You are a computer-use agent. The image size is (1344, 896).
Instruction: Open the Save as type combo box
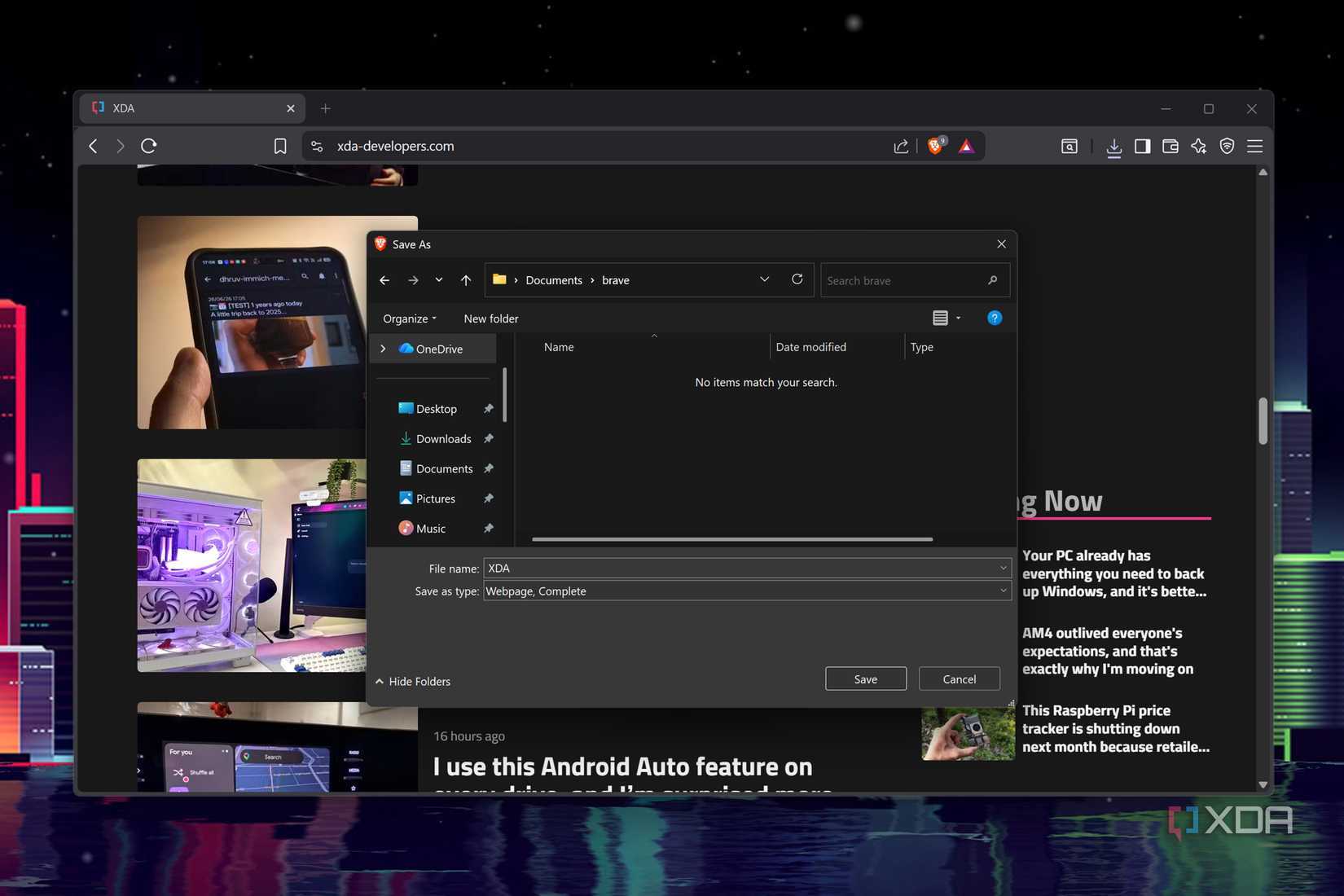pyautogui.click(x=747, y=591)
